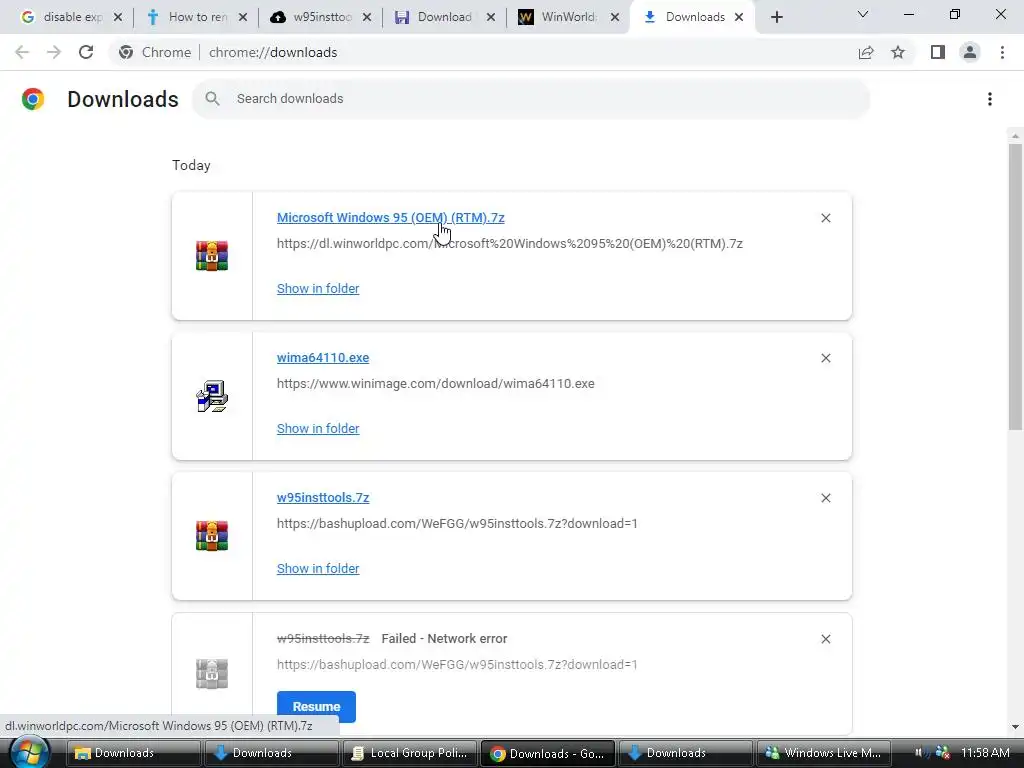Open the tab search chevron
The image size is (1024, 768).
pos(863,14)
